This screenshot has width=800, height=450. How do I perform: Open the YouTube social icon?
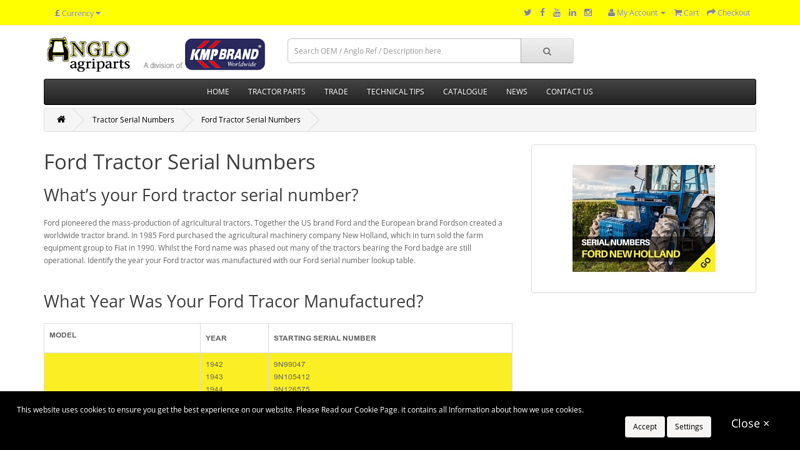click(x=557, y=13)
